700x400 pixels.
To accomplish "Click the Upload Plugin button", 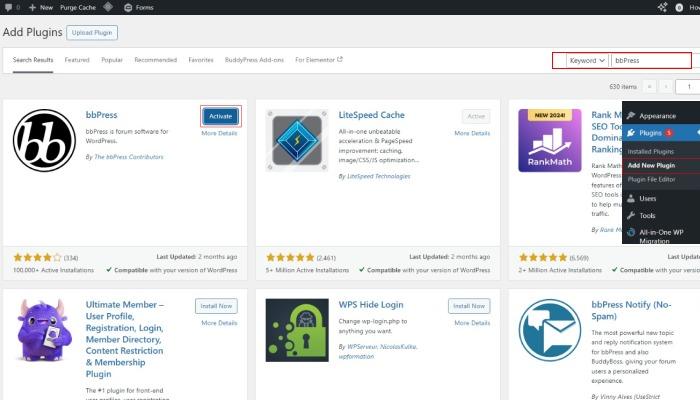I will [x=92, y=33].
